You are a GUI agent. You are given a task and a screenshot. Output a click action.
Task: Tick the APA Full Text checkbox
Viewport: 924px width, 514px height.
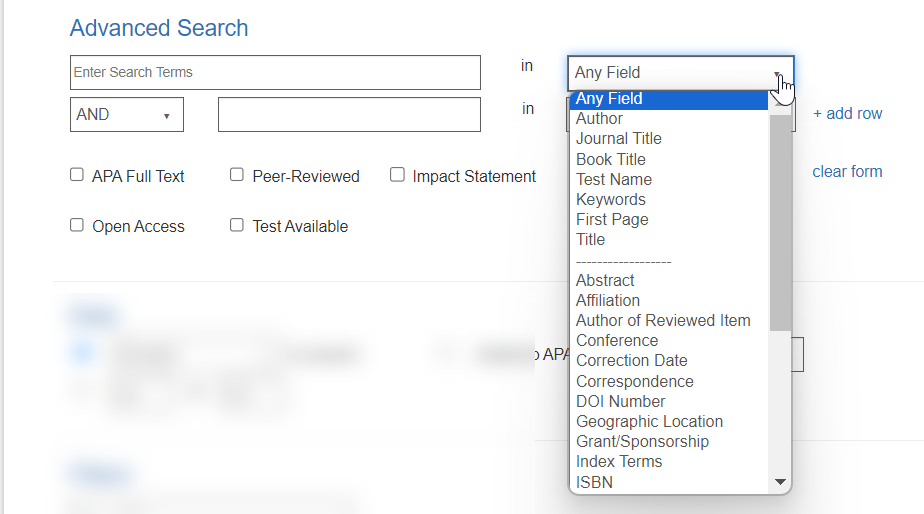tap(77, 174)
